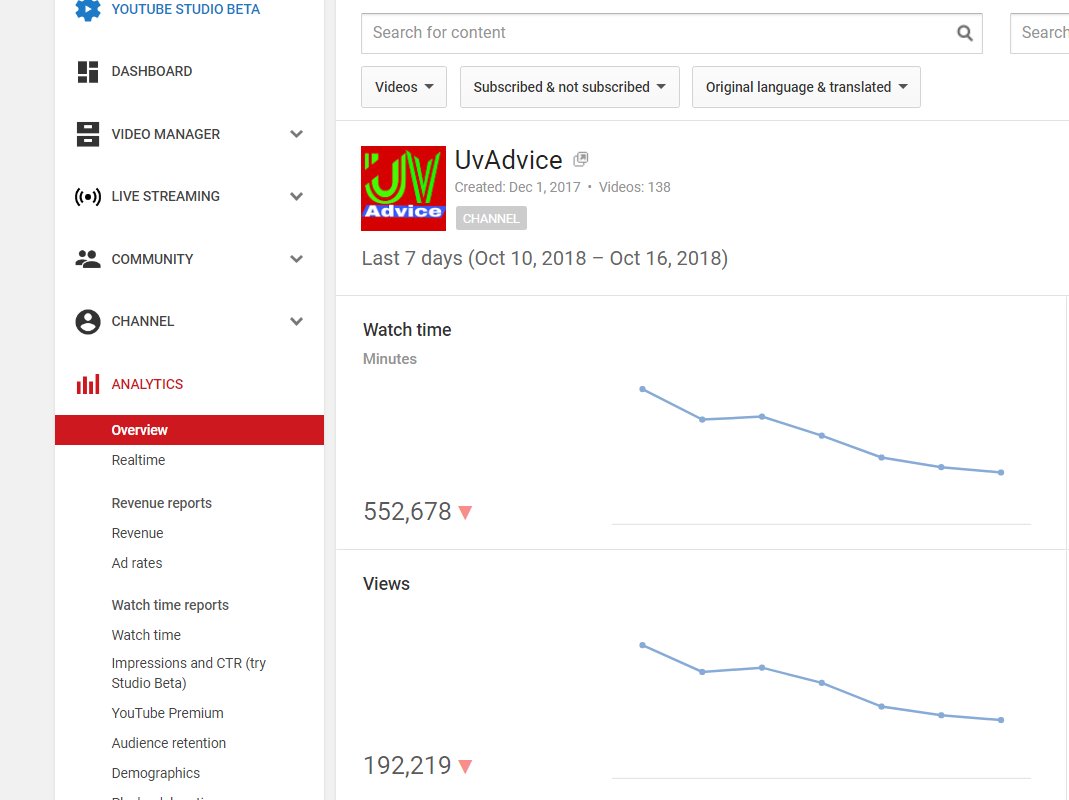Expand the Video Manager section chevron
Viewport: 1069px width, 800px height.
297,134
